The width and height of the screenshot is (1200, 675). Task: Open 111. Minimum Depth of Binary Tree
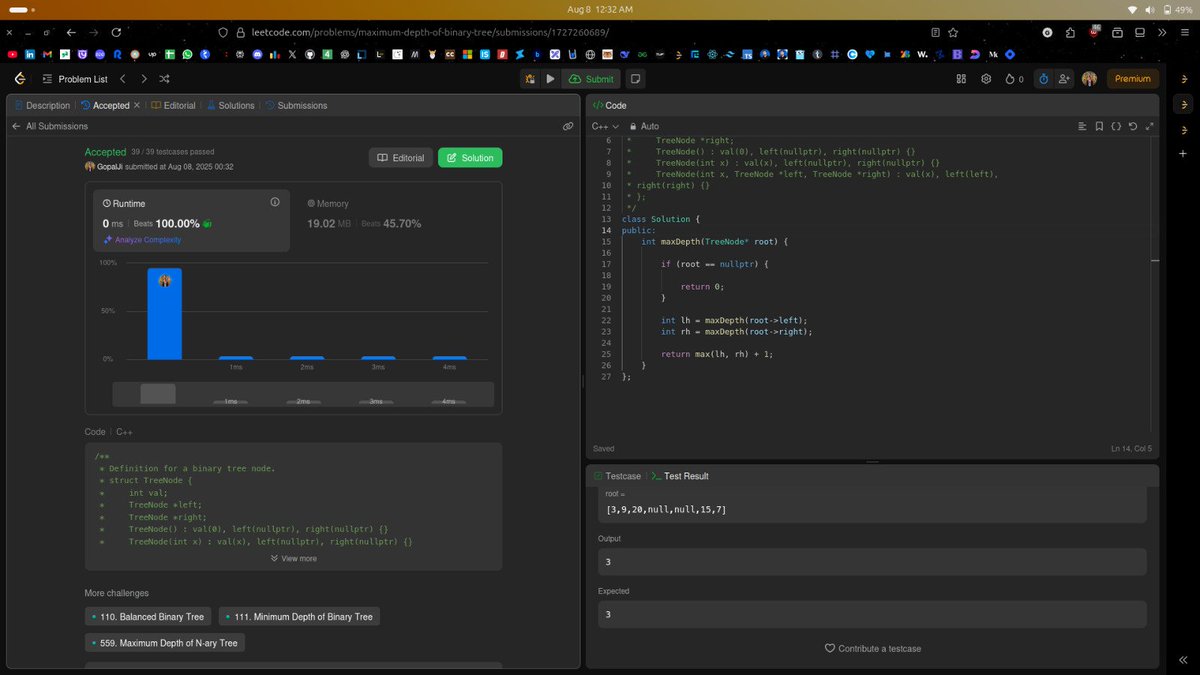point(299,617)
